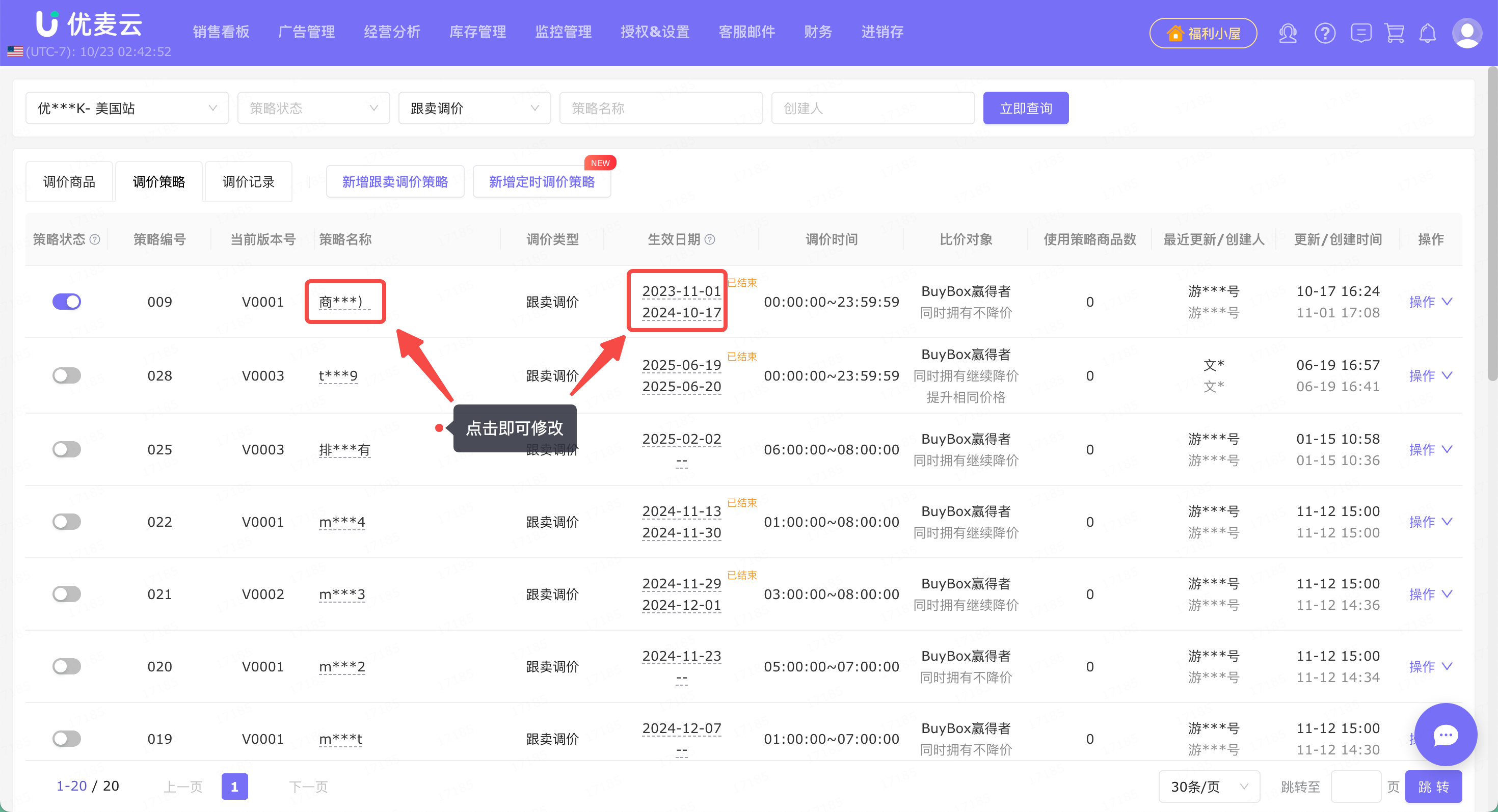Image resolution: width=1498 pixels, height=812 pixels.
Task: Expand 操作 dropdown for strategy 022
Action: [1430, 522]
